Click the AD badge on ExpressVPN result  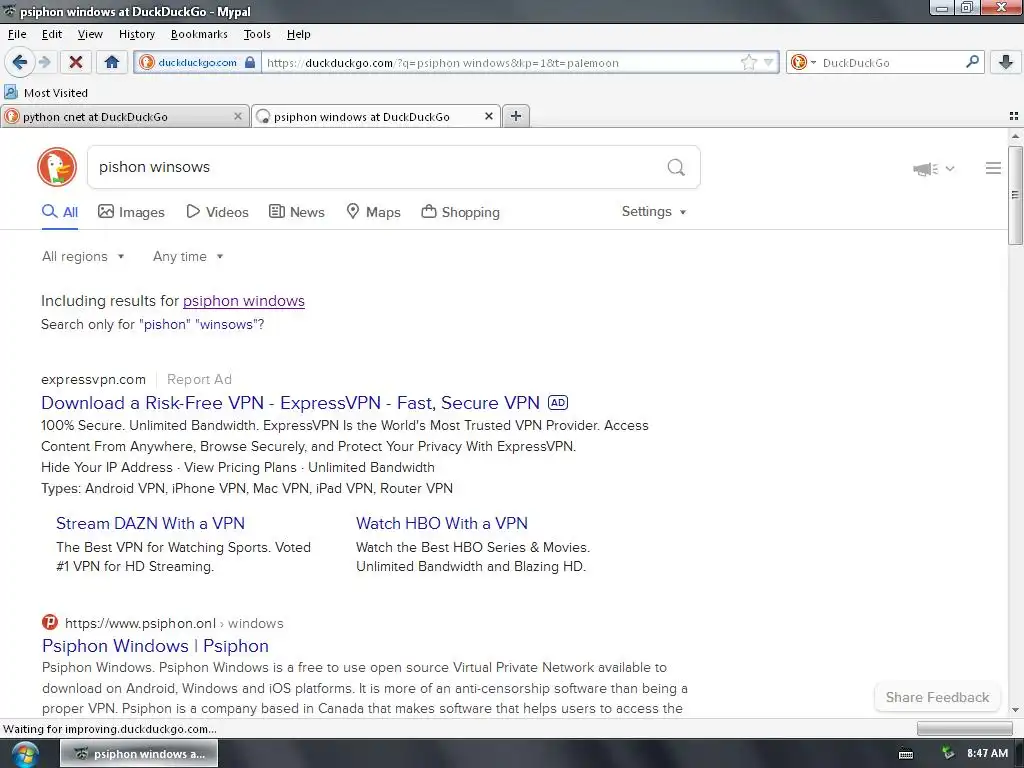point(558,403)
